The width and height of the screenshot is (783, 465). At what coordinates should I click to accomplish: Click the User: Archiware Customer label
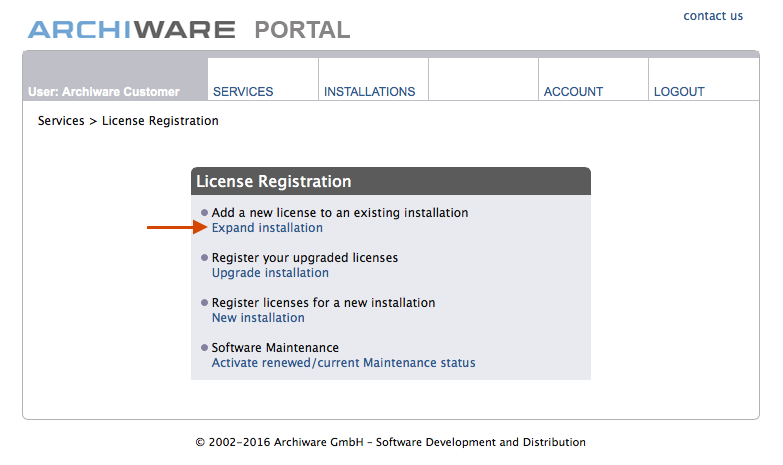[x=104, y=91]
